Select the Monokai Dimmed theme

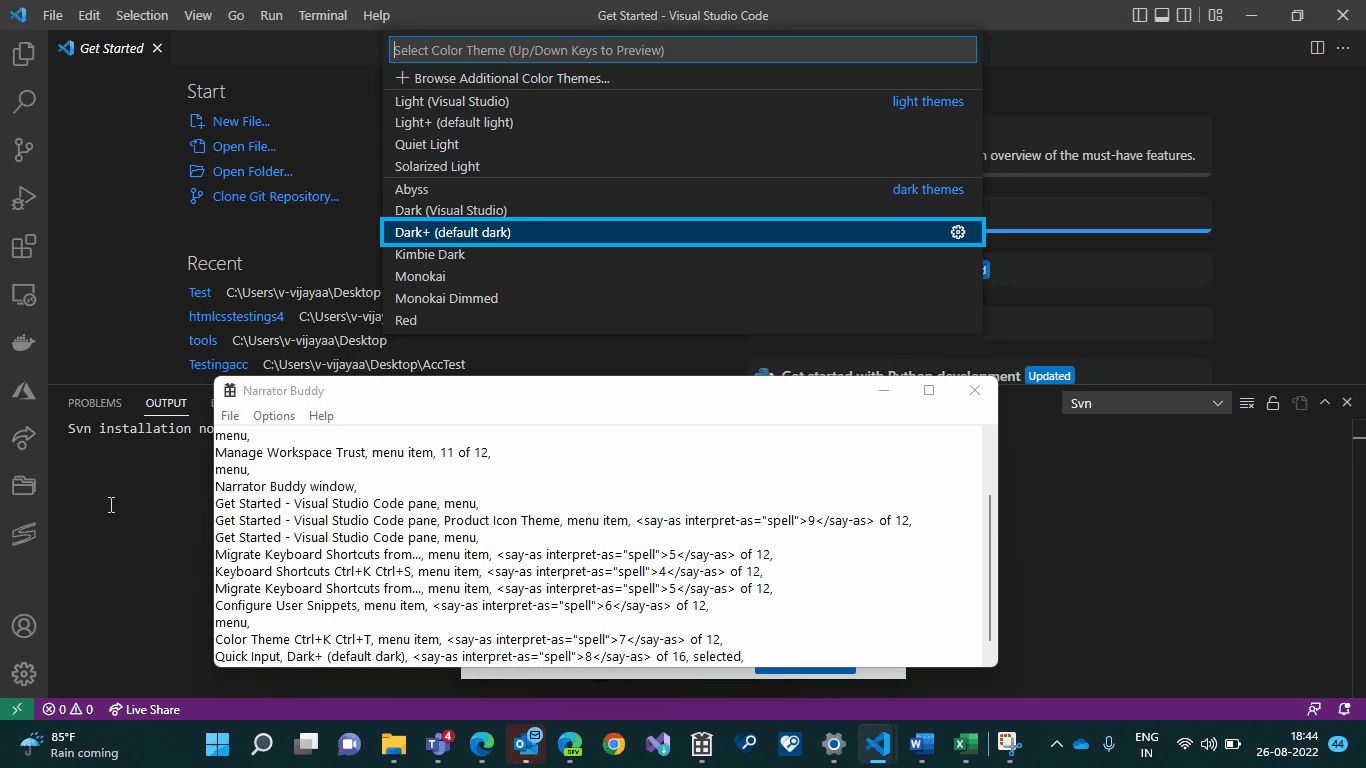click(683, 298)
